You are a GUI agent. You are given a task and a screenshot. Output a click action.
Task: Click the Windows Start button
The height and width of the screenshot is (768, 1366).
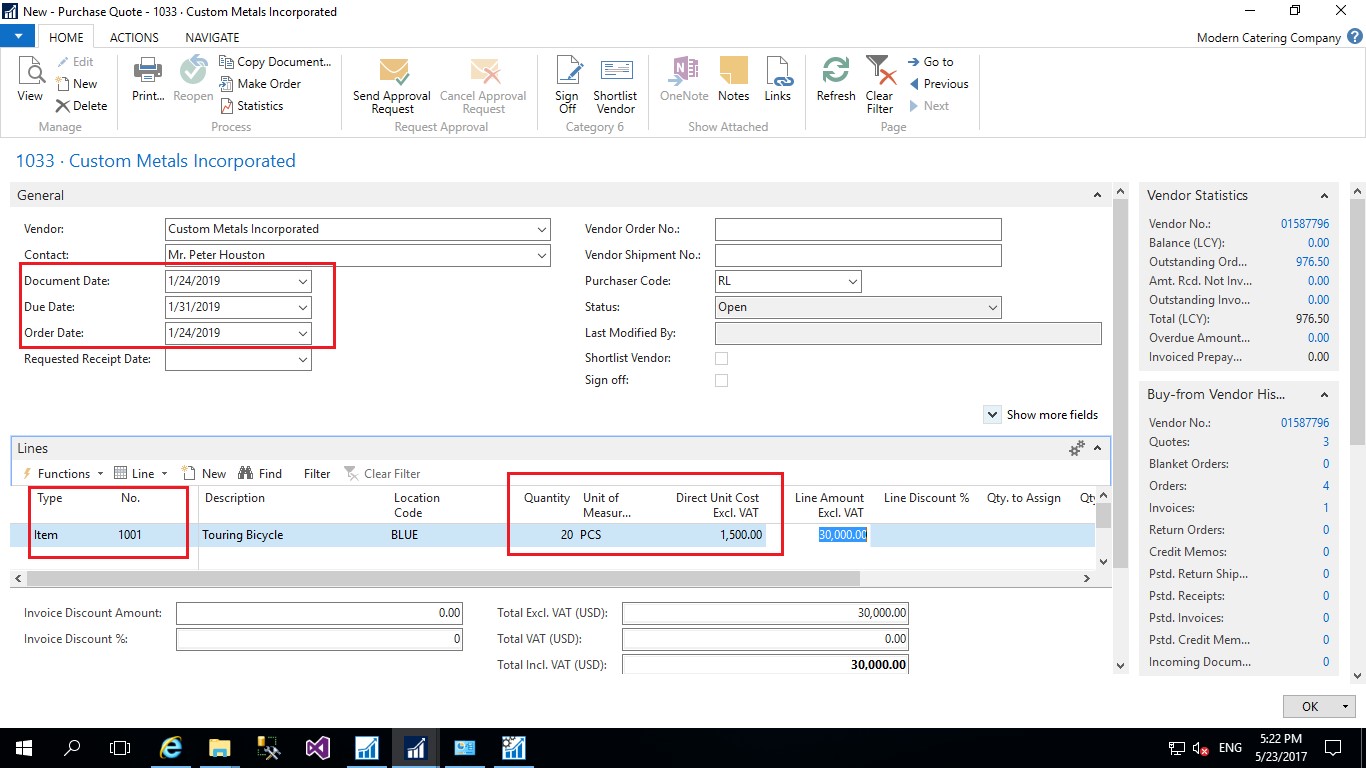pos(24,747)
